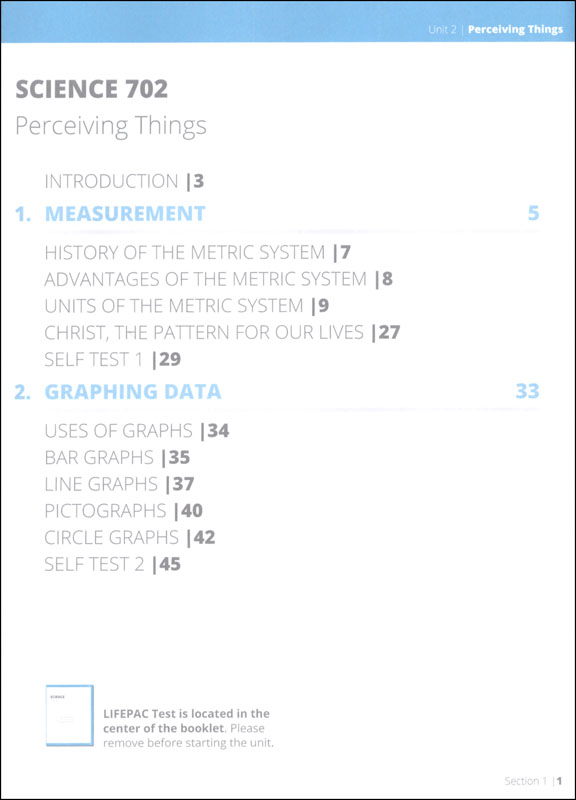Image resolution: width=576 pixels, height=800 pixels.
Task: Open the USES OF GRAPHS entry
Action: coord(137,431)
